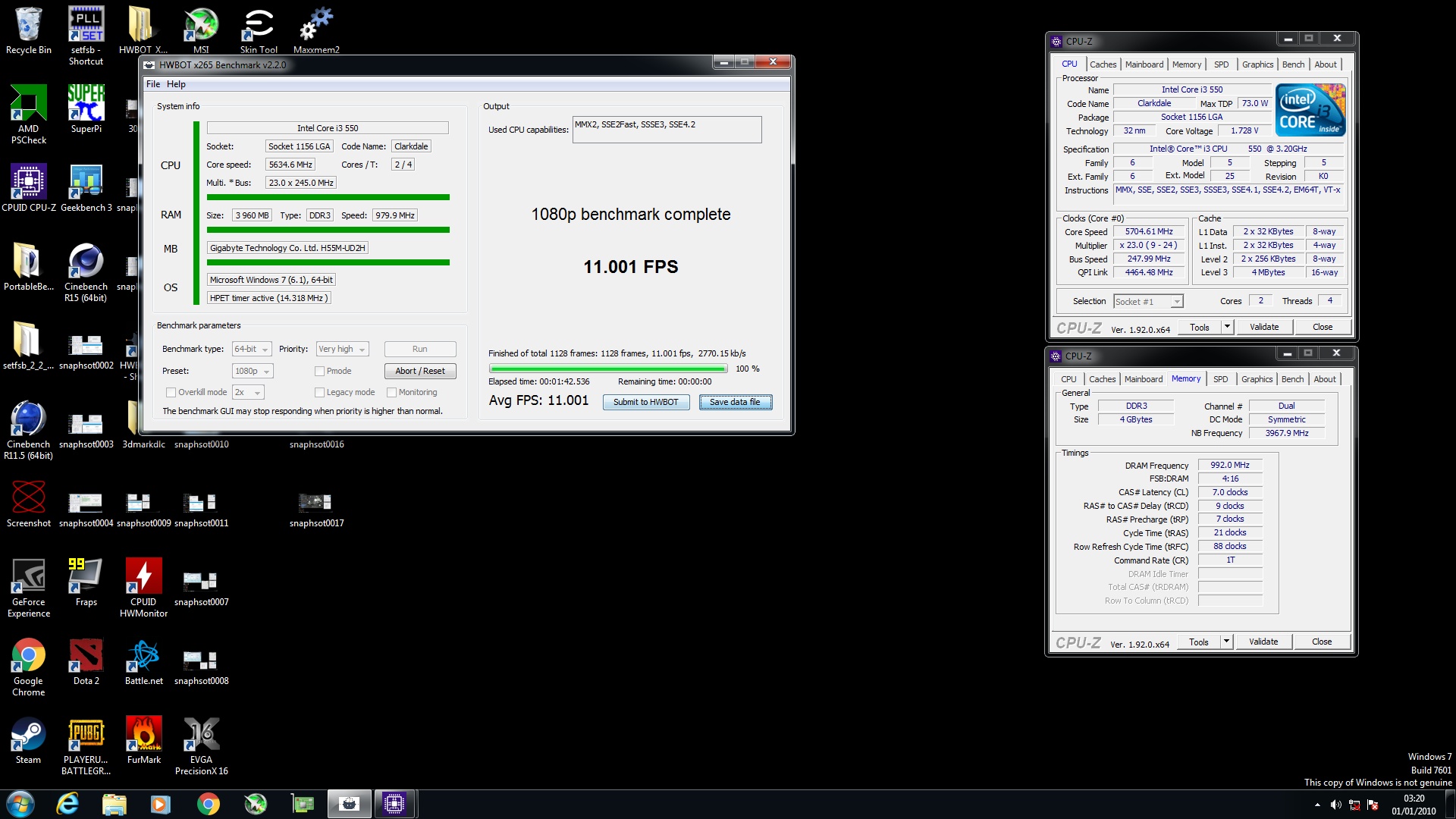
Task: Open Maxxmem2 desktop icon
Action: click(x=316, y=30)
